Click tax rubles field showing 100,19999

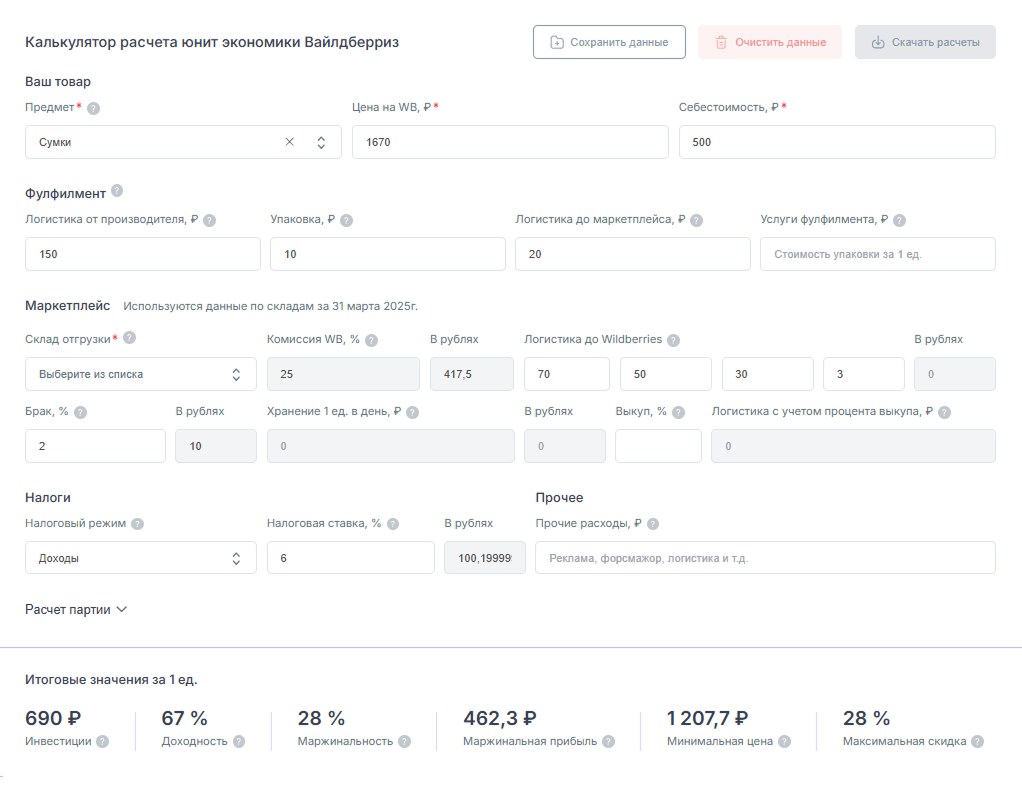[x=485, y=558]
